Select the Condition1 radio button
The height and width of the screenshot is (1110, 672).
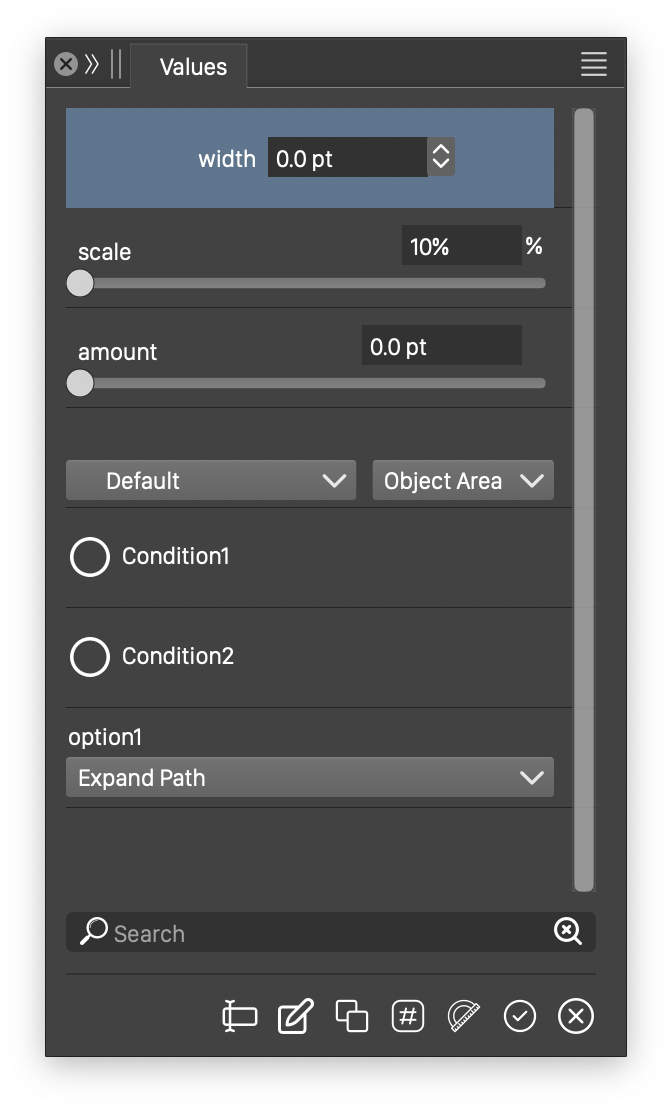[90, 557]
